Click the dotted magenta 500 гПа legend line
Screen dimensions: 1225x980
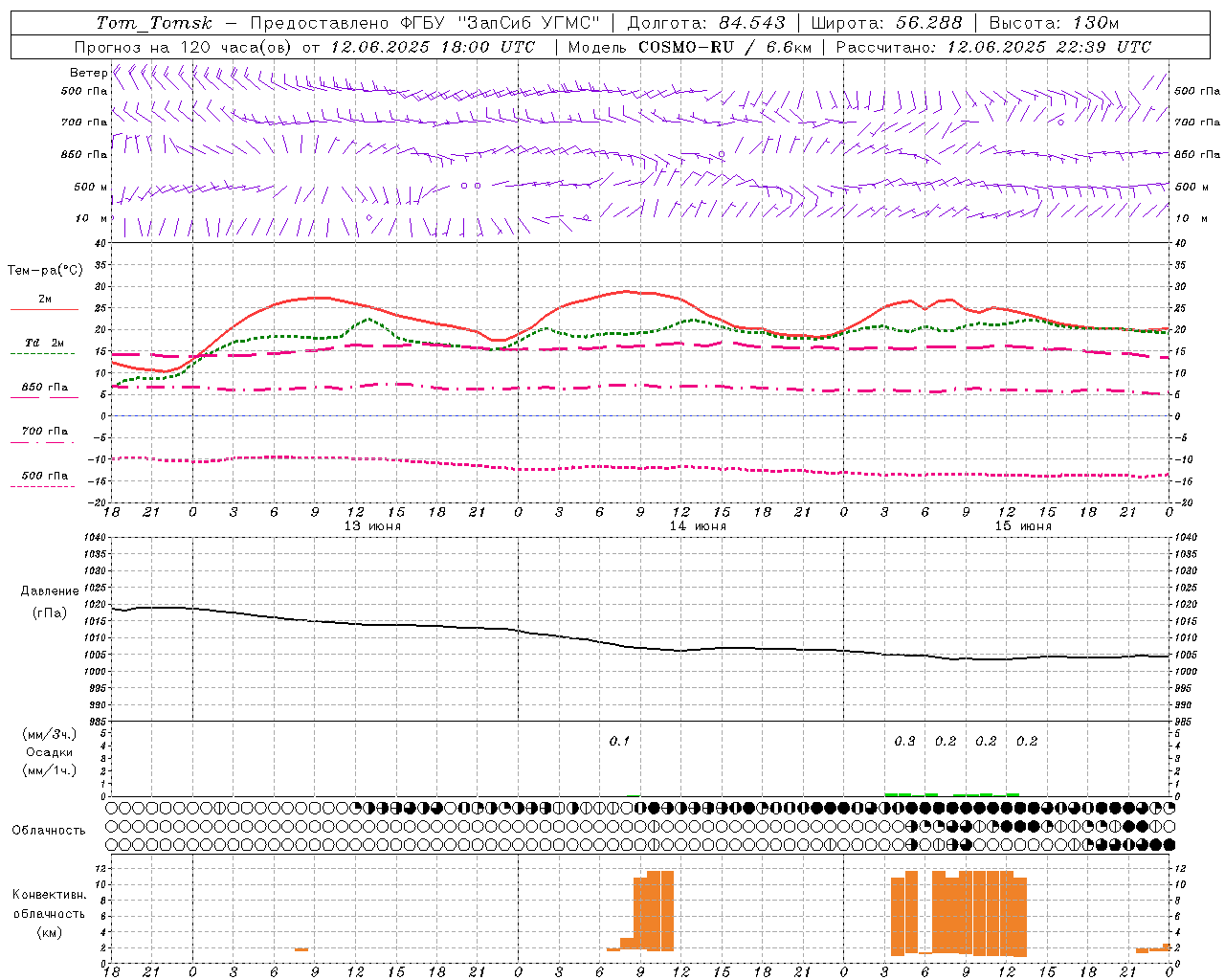click(x=43, y=486)
